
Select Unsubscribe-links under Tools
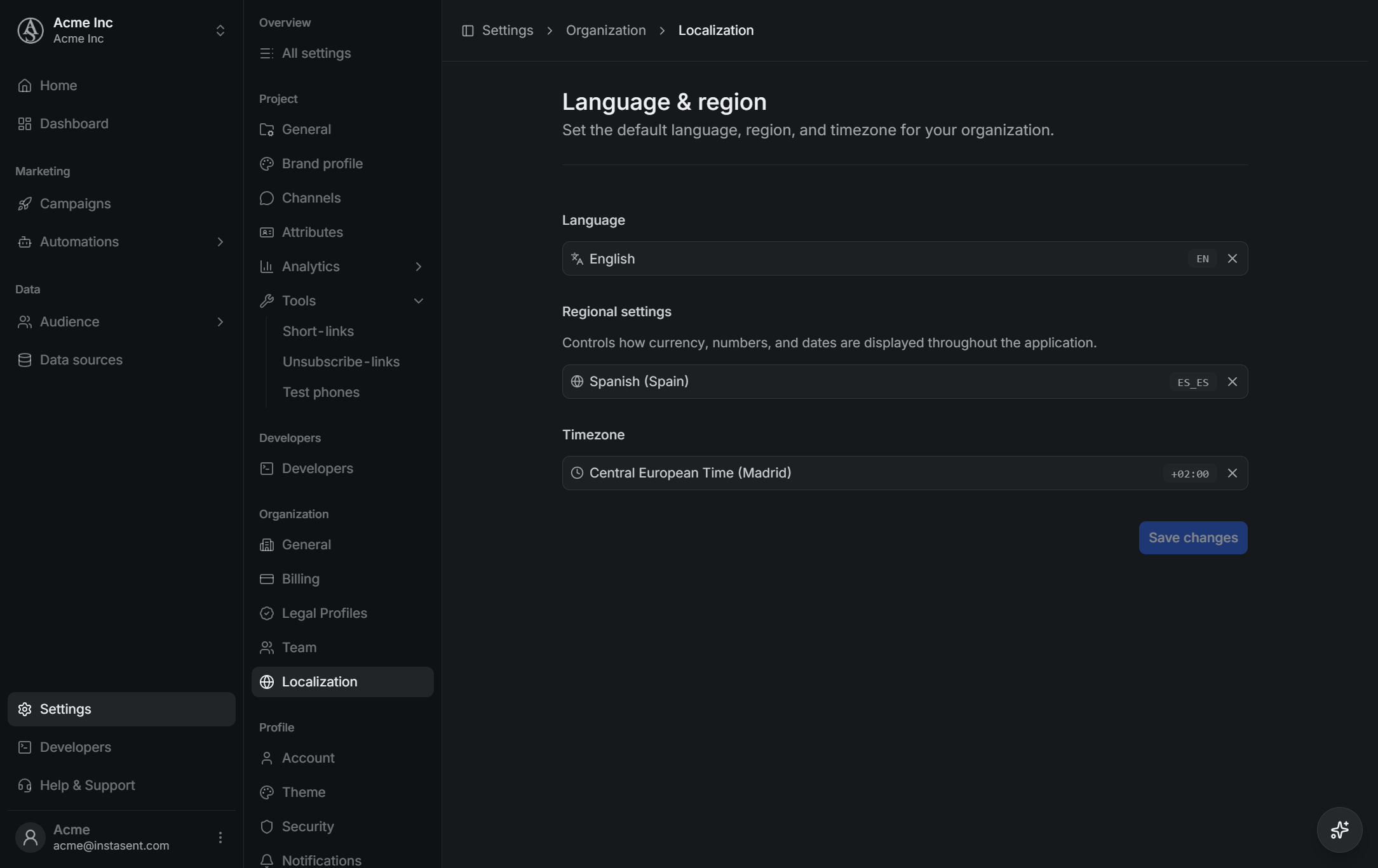341,362
